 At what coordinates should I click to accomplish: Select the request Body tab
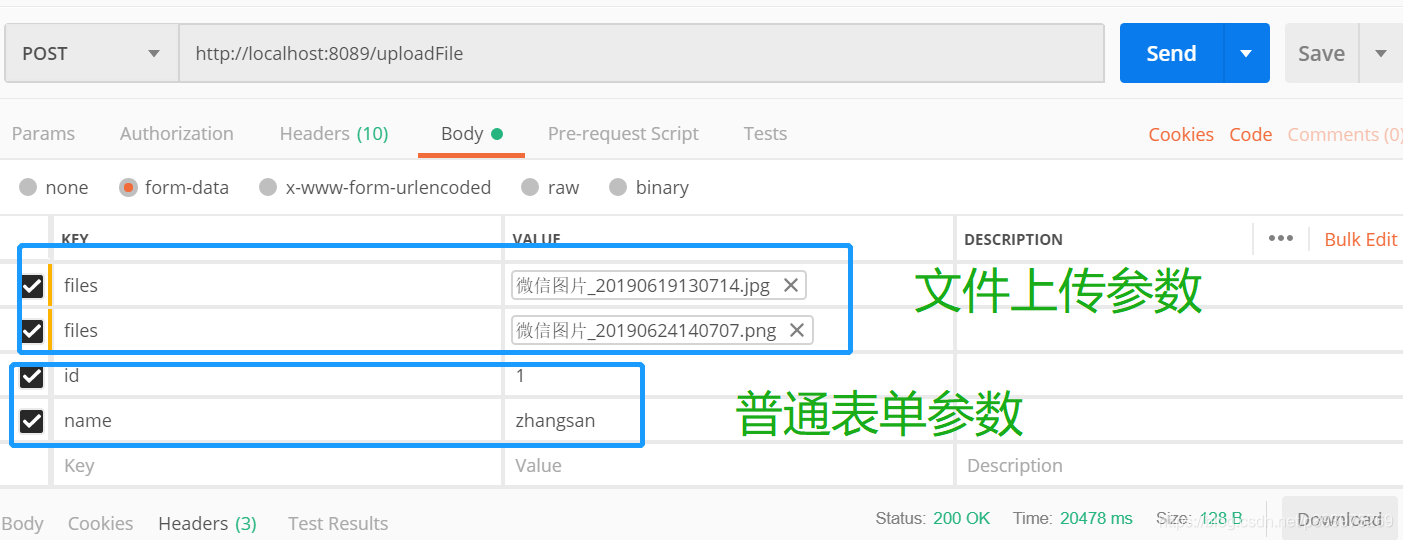coord(471,134)
